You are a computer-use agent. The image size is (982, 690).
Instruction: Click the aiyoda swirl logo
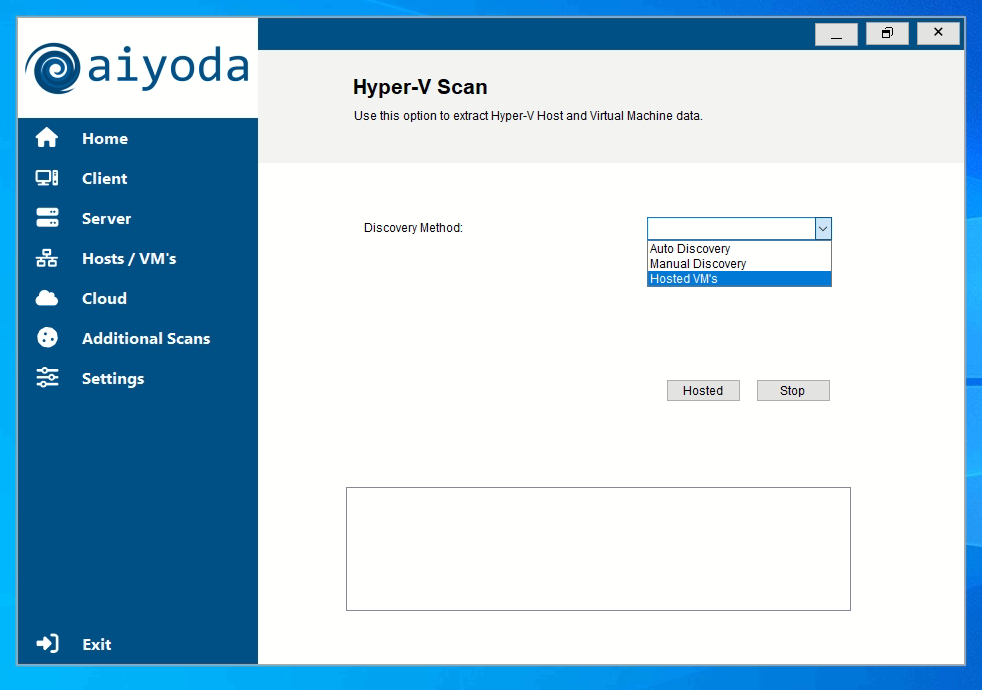[x=53, y=68]
